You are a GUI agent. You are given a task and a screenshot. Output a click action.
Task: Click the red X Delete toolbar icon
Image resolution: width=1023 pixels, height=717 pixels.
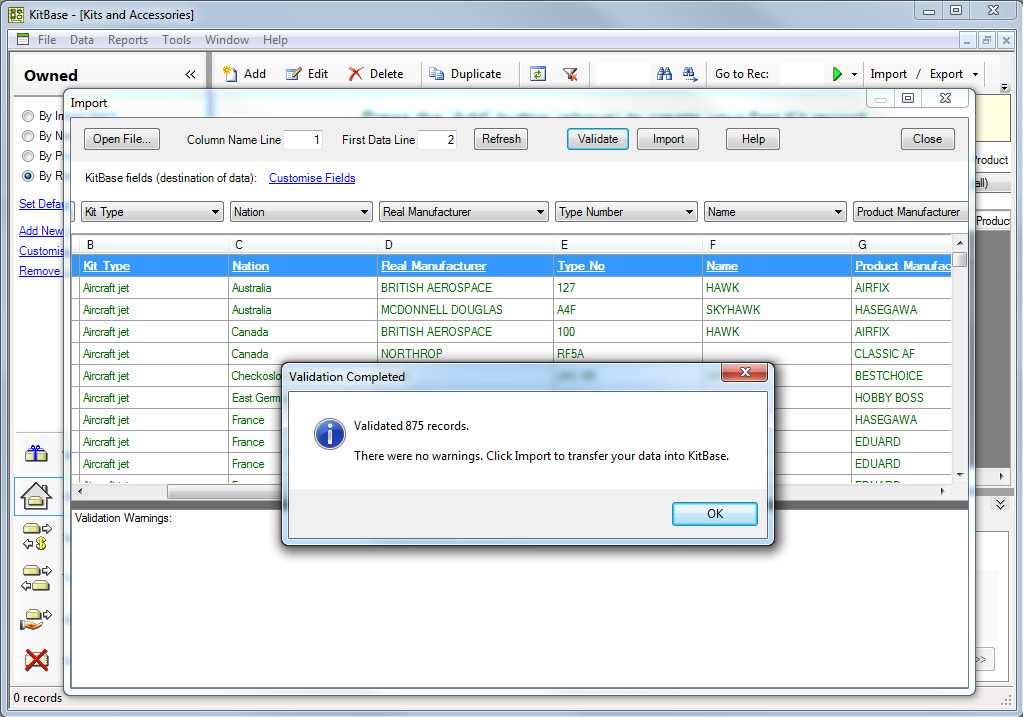click(356, 74)
